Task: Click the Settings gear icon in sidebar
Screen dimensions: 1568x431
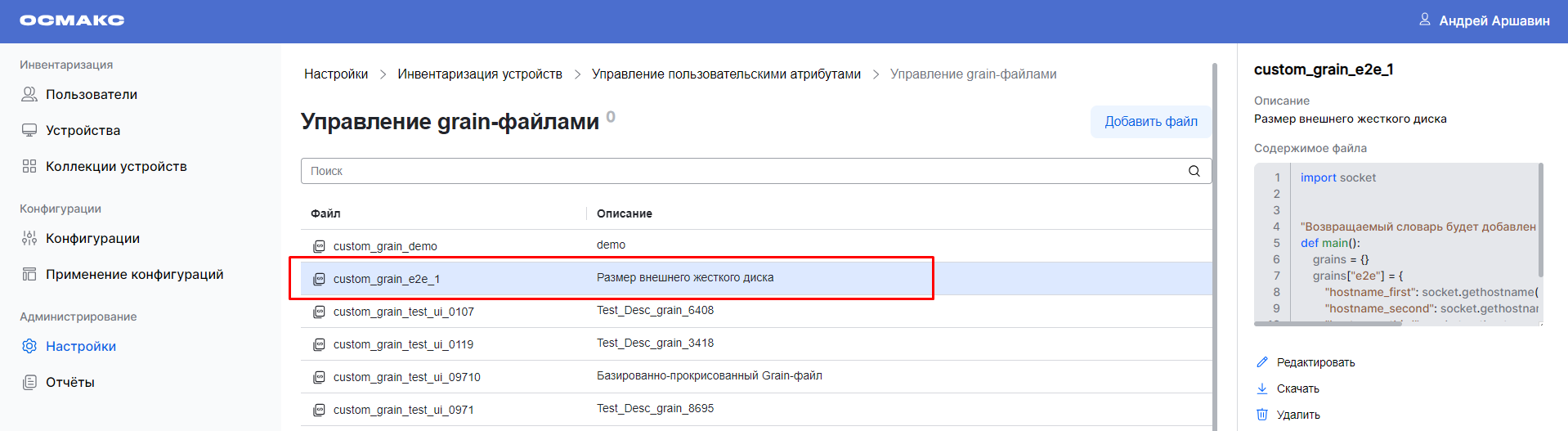Action: [x=29, y=346]
